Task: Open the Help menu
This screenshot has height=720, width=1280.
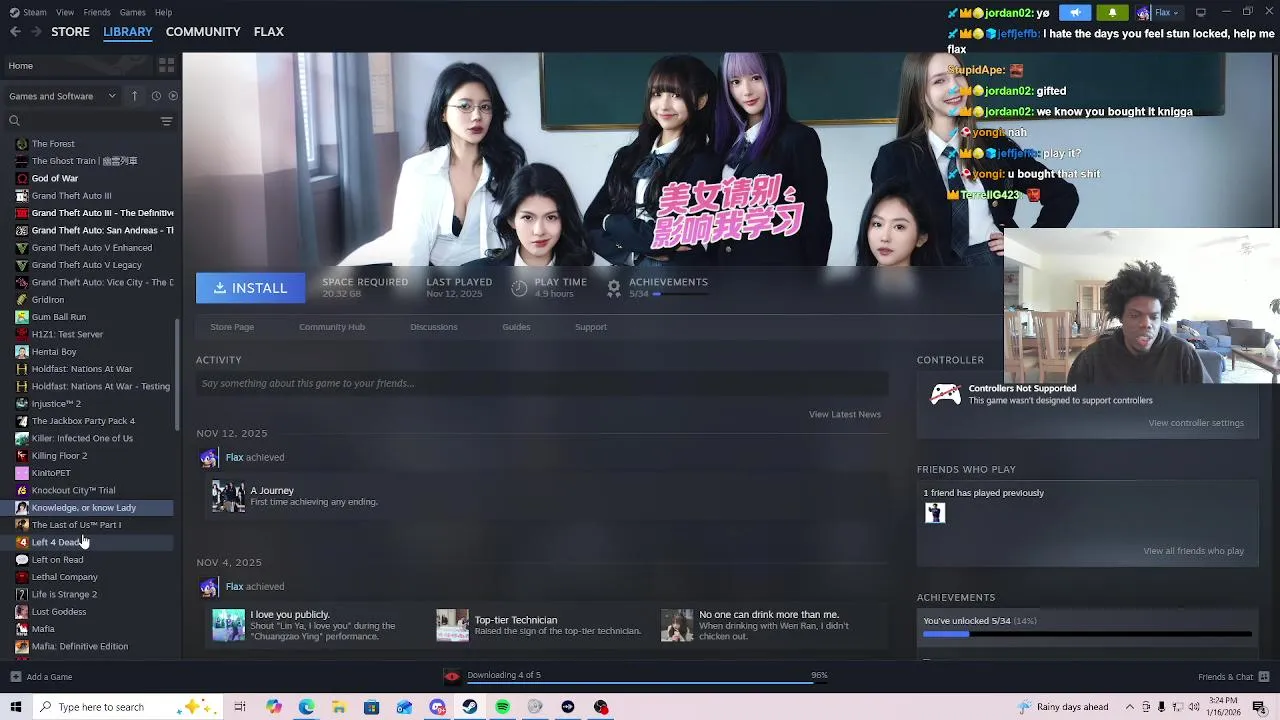Action: (x=163, y=12)
